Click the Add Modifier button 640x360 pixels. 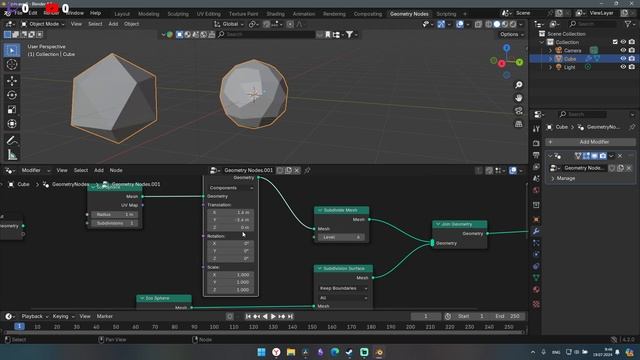point(590,142)
